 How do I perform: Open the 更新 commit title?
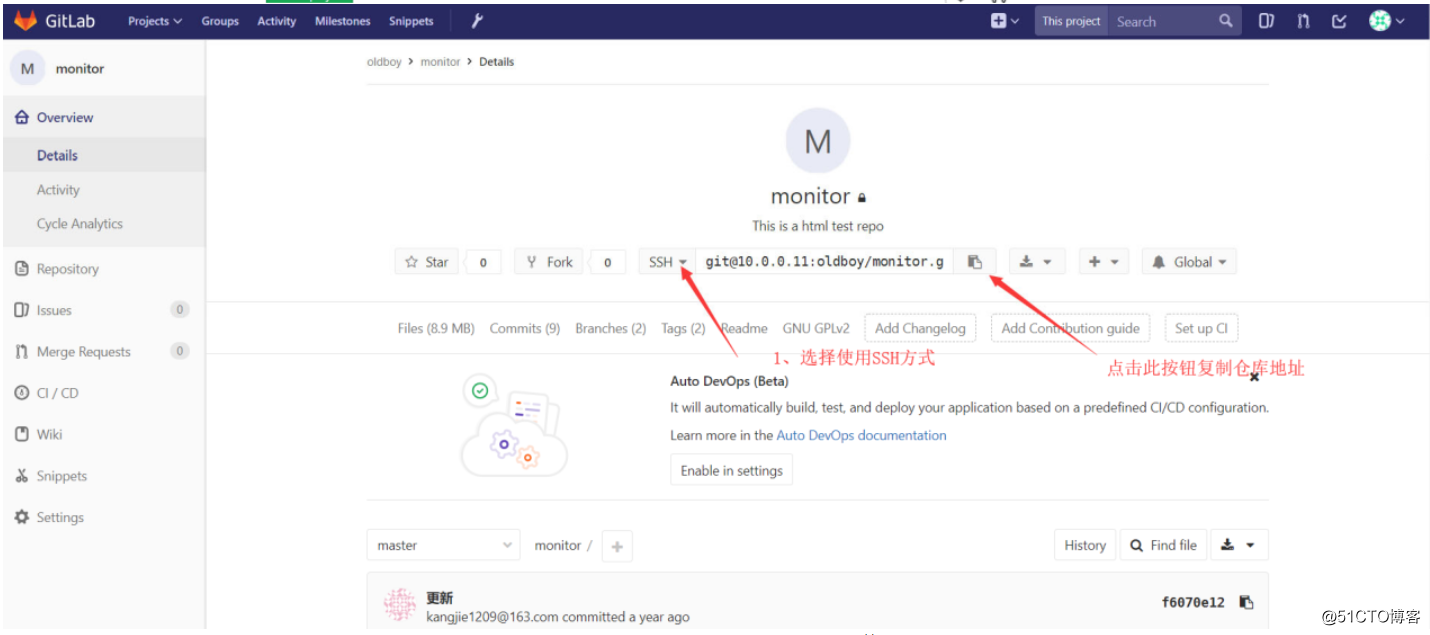tap(439, 598)
